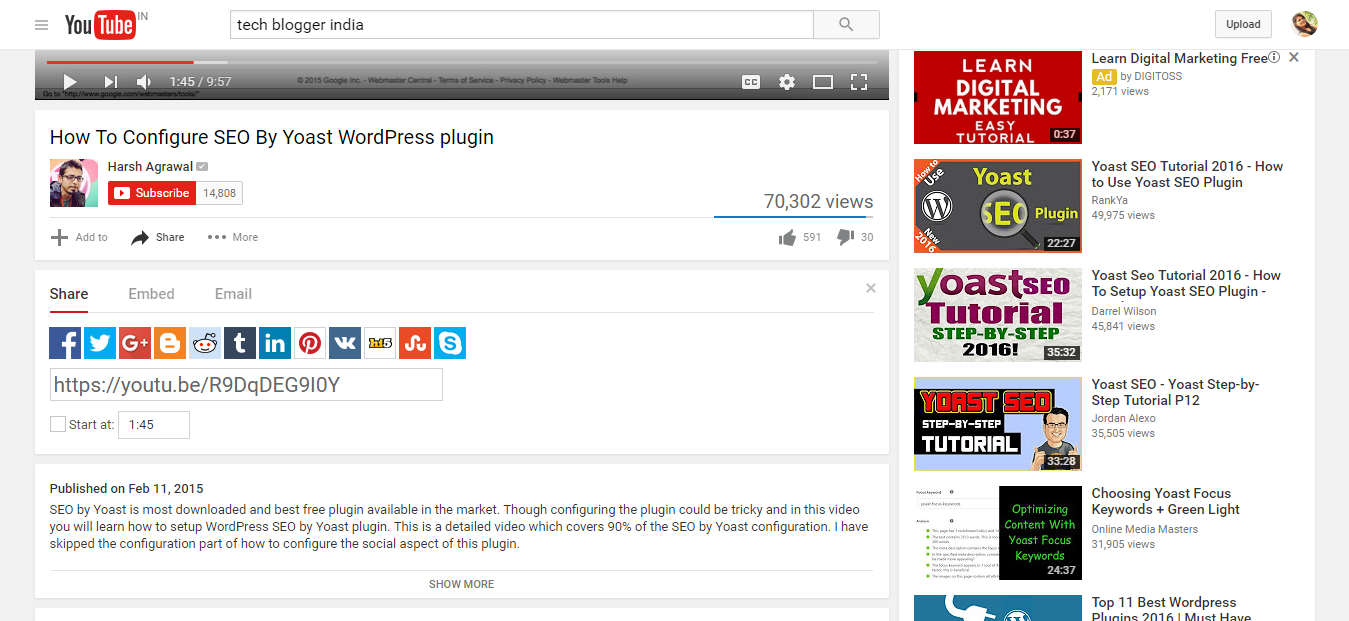Switch to theater mode
The width and height of the screenshot is (1349, 621).
(x=823, y=82)
